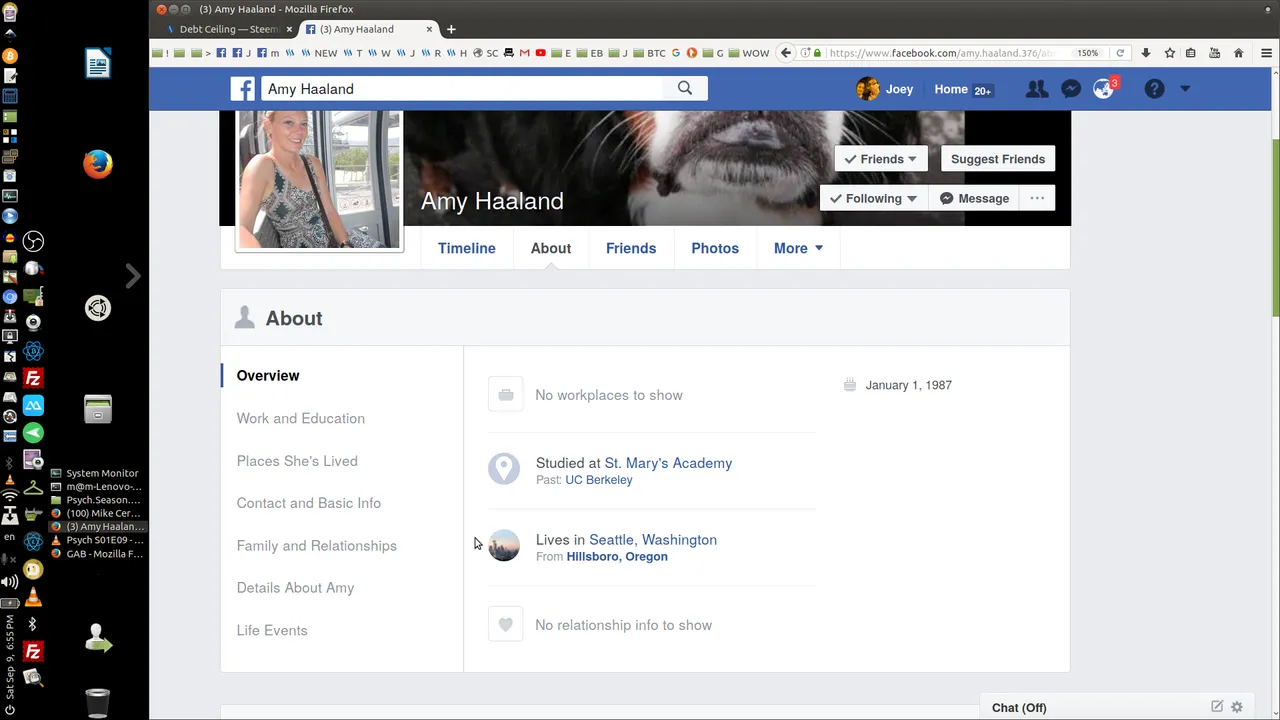
Task: Open the Gmail bookmark icon
Action: click(524, 53)
